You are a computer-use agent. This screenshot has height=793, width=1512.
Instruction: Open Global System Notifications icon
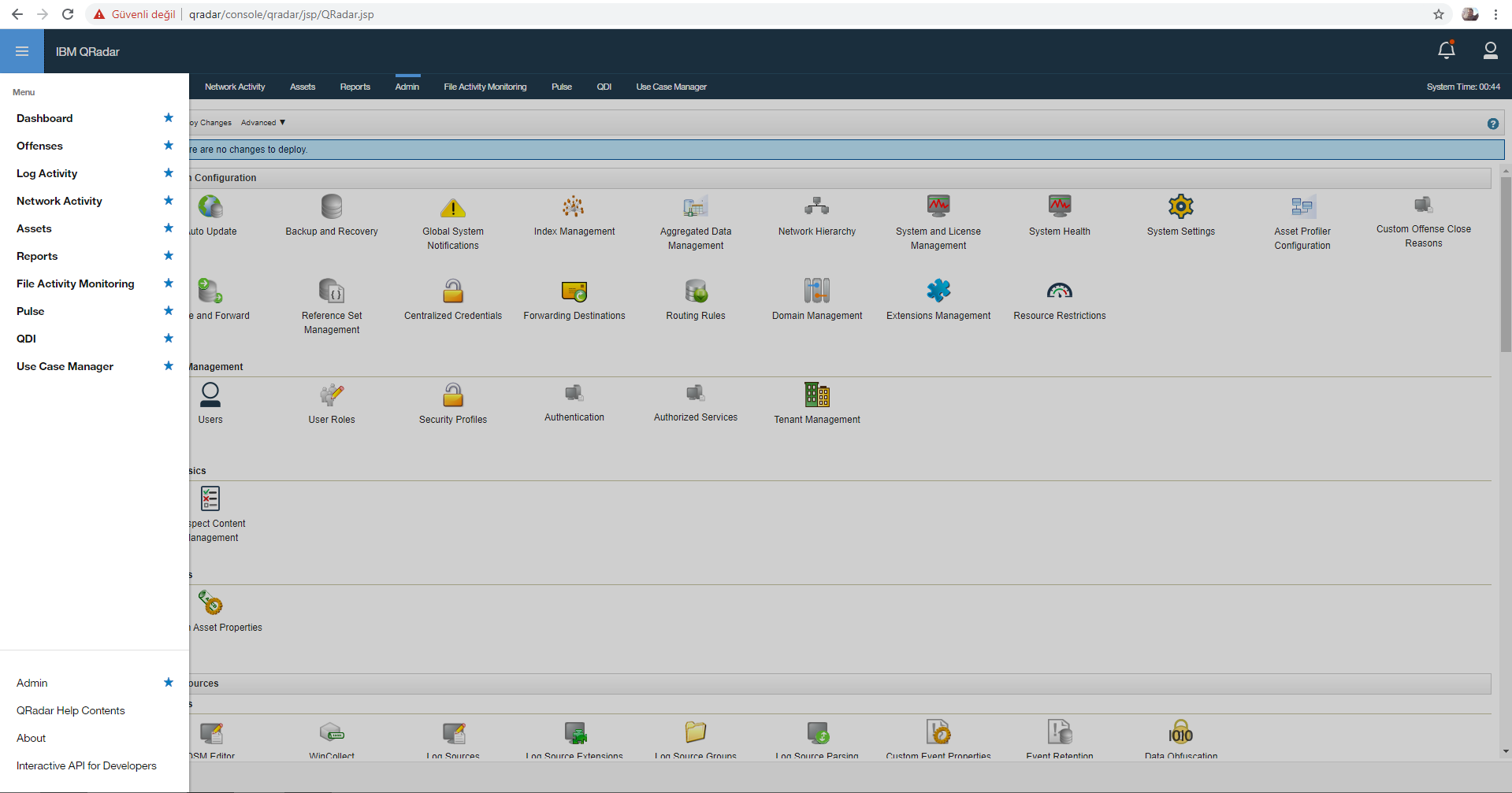tap(453, 208)
